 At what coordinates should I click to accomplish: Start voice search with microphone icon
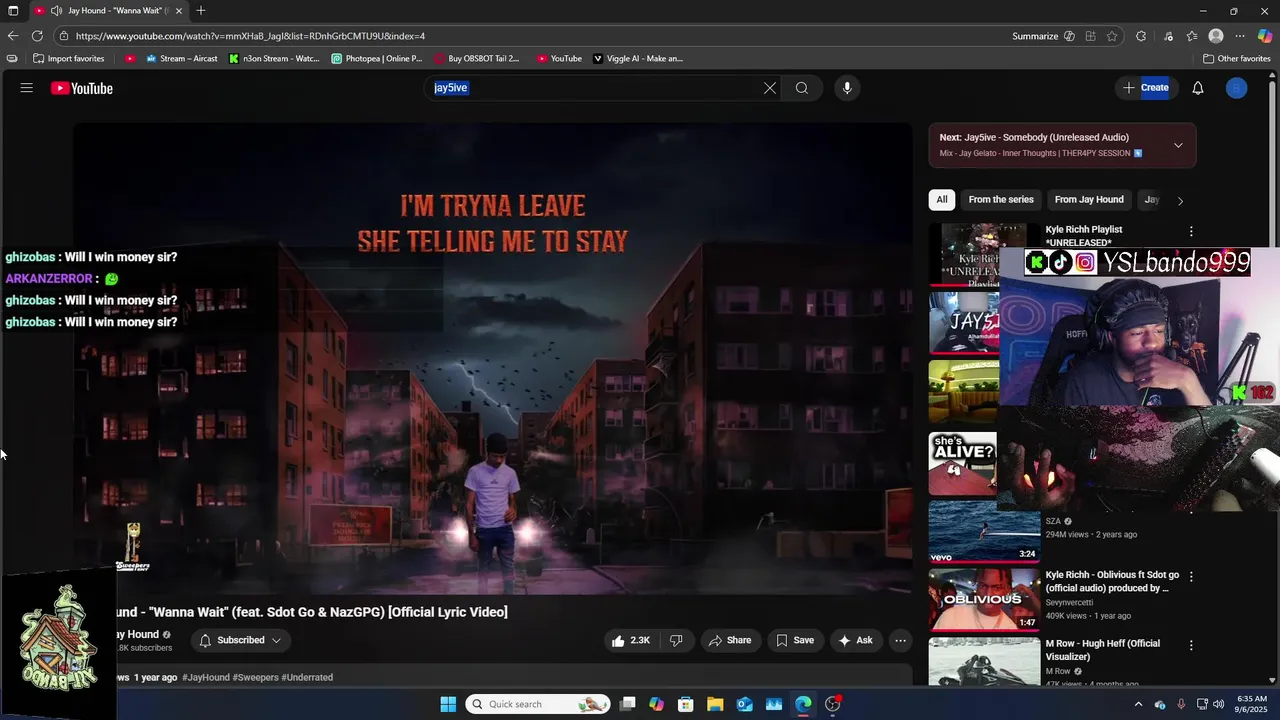pyautogui.click(x=847, y=88)
